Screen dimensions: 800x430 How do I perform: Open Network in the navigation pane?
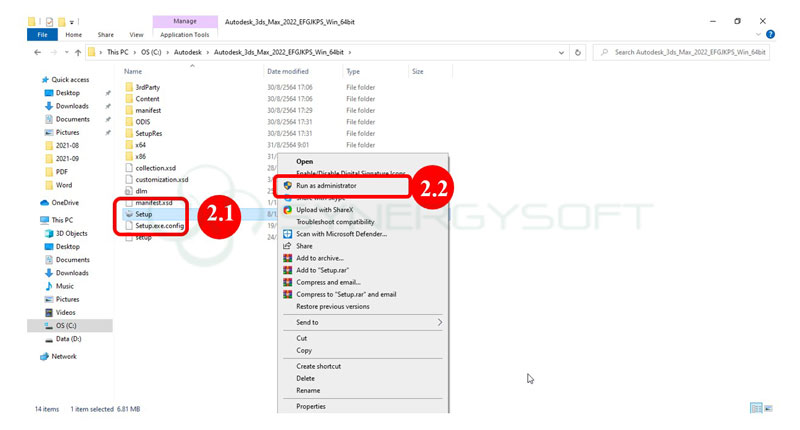63,356
